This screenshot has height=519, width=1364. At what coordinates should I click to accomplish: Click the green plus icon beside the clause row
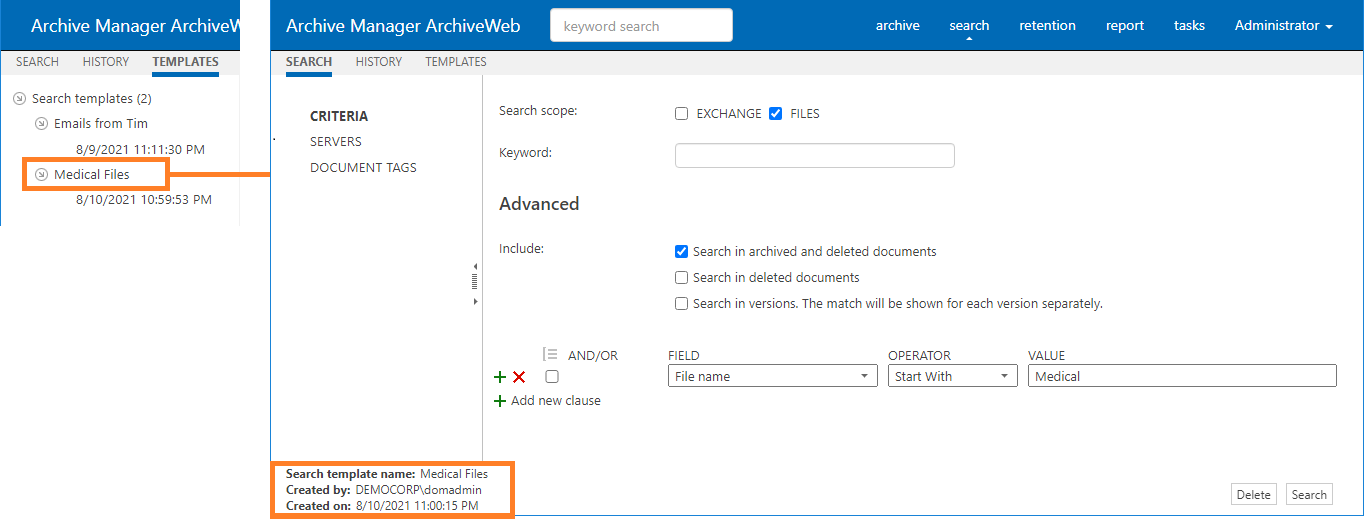point(500,377)
